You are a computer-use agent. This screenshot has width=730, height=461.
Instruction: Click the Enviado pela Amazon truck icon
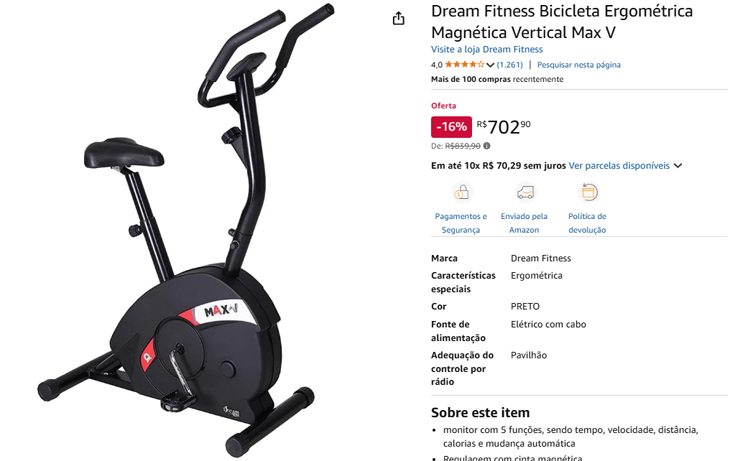pyautogui.click(x=525, y=192)
